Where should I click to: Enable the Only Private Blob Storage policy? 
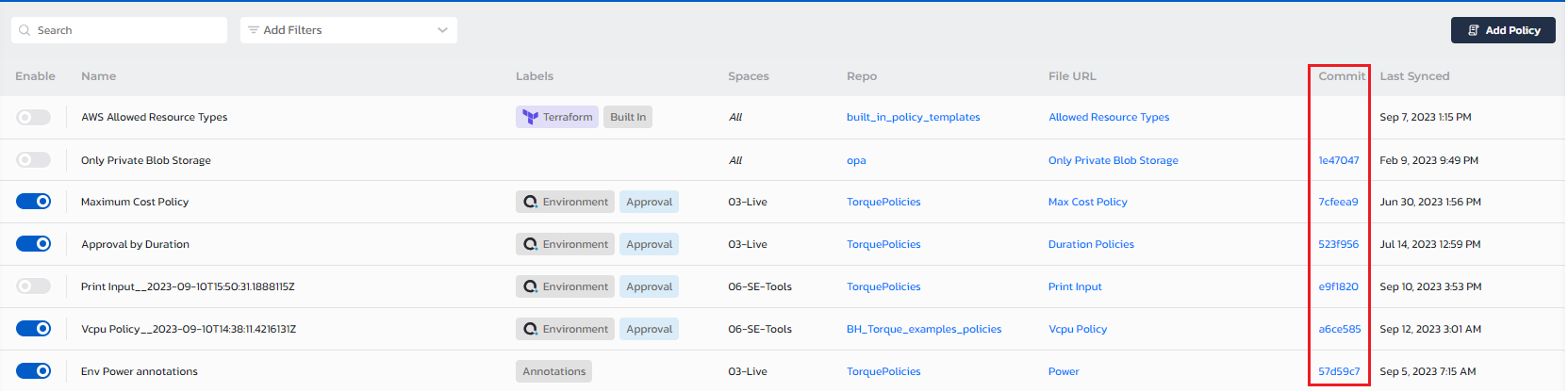pyautogui.click(x=34, y=160)
